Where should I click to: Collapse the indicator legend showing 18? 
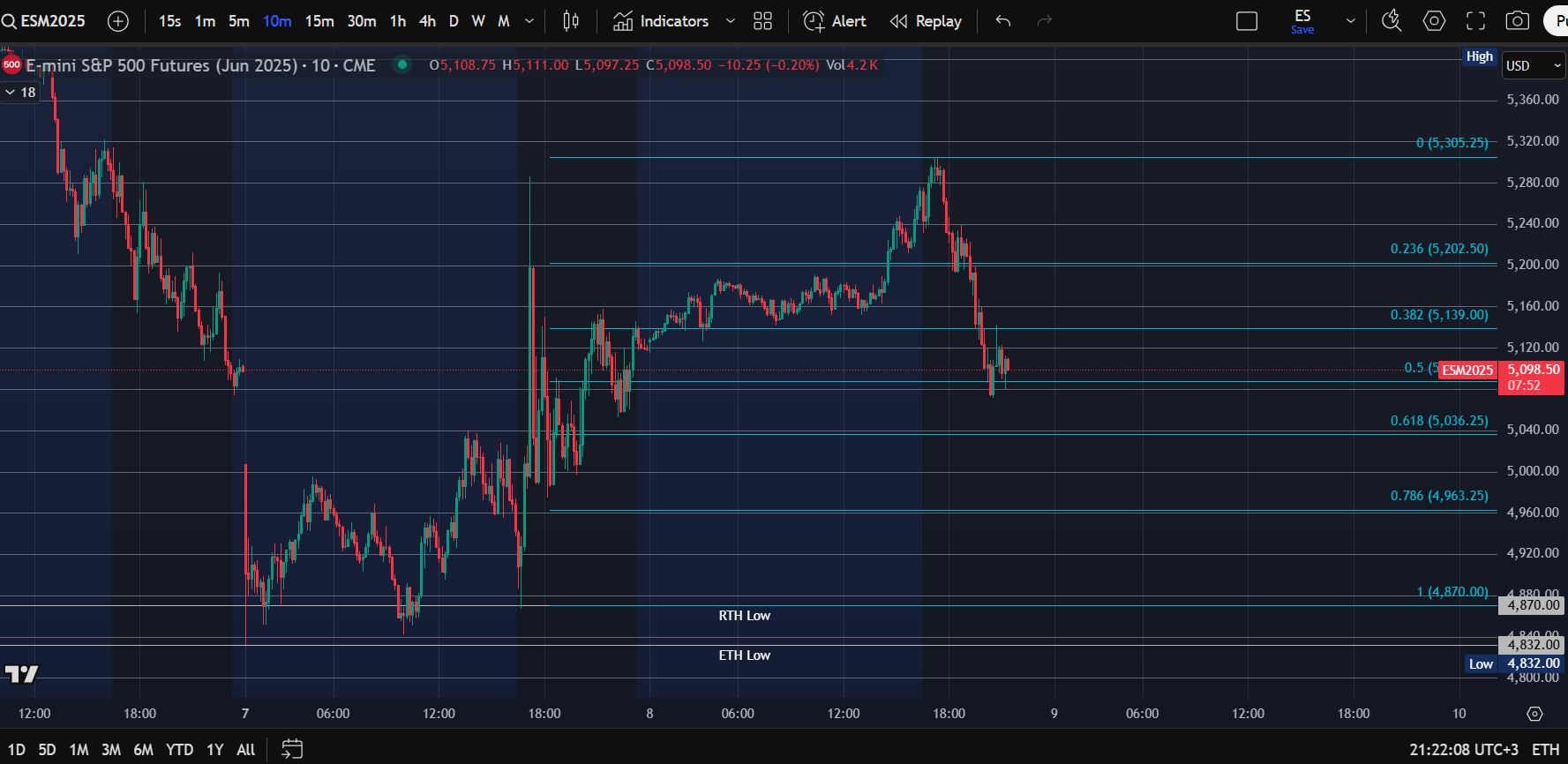[x=11, y=93]
